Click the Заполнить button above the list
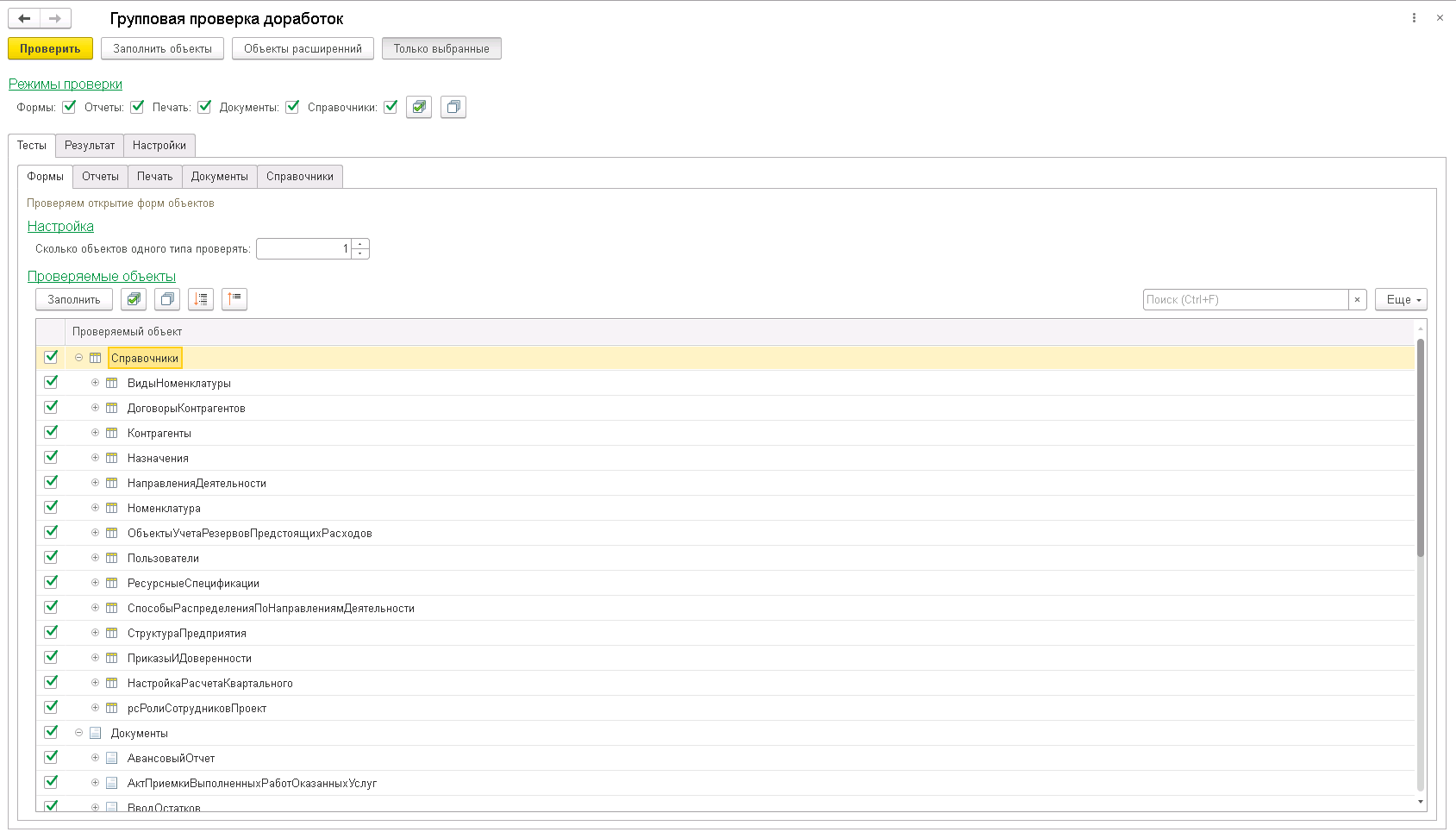Image resolution: width=1456 pixels, height=832 pixels. click(74, 299)
